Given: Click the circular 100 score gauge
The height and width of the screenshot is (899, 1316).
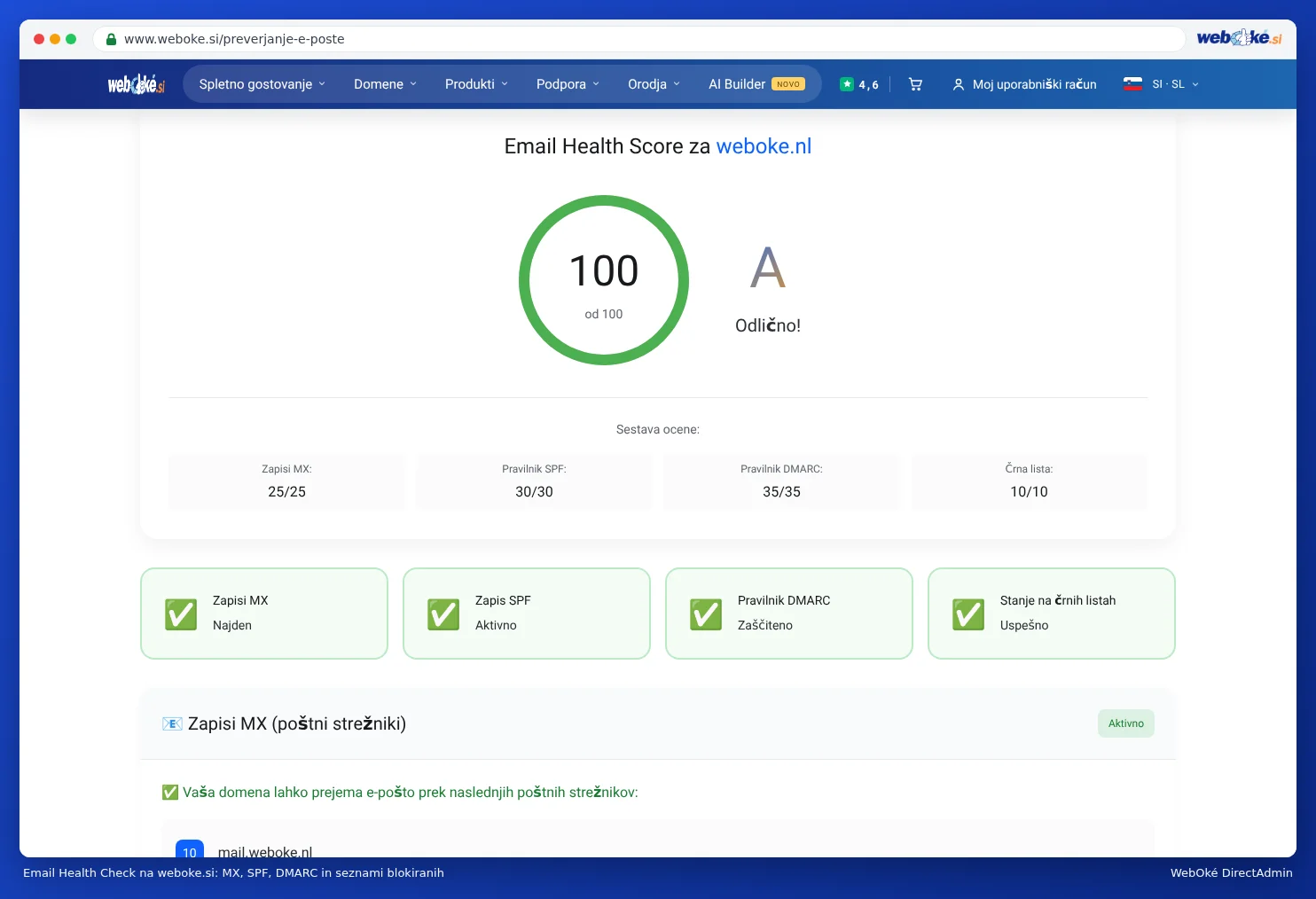Looking at the screenshot, I should [x=604, y=280].
